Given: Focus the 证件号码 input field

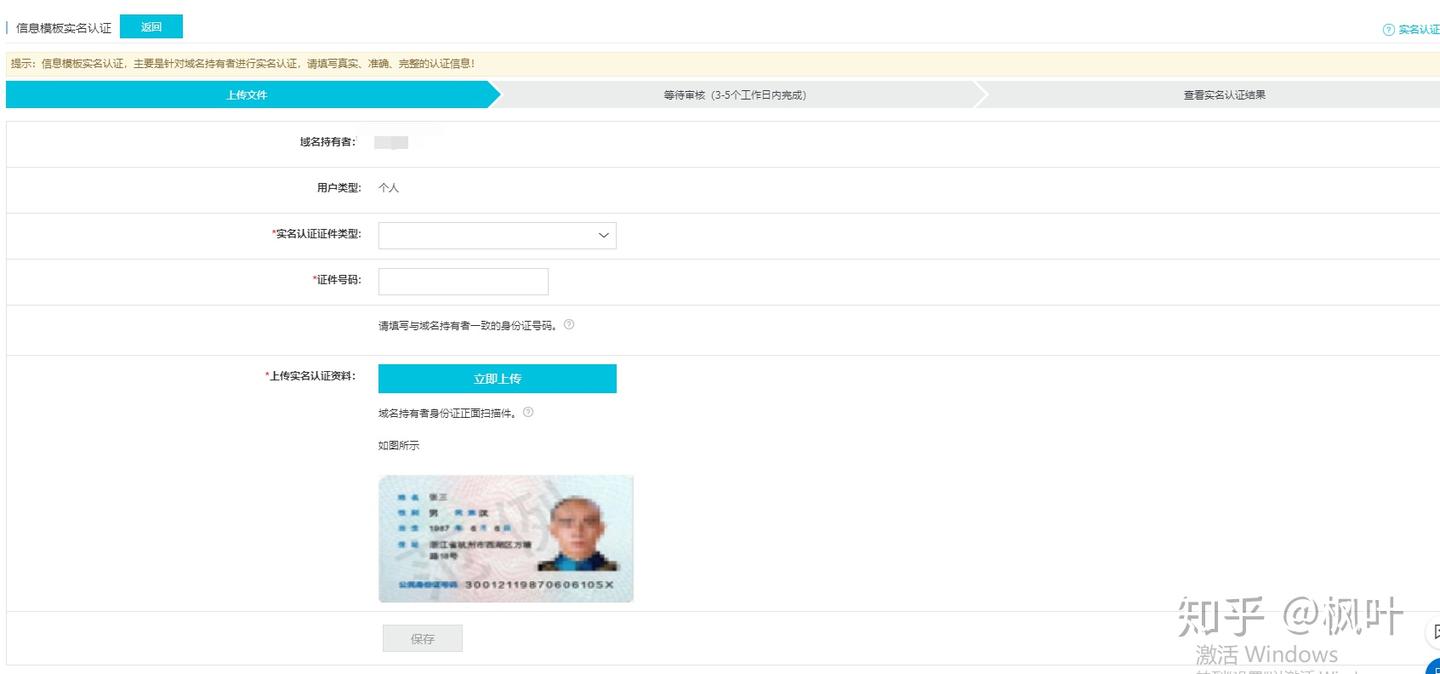Looking at the screenshot, I should tap(463, 282).
